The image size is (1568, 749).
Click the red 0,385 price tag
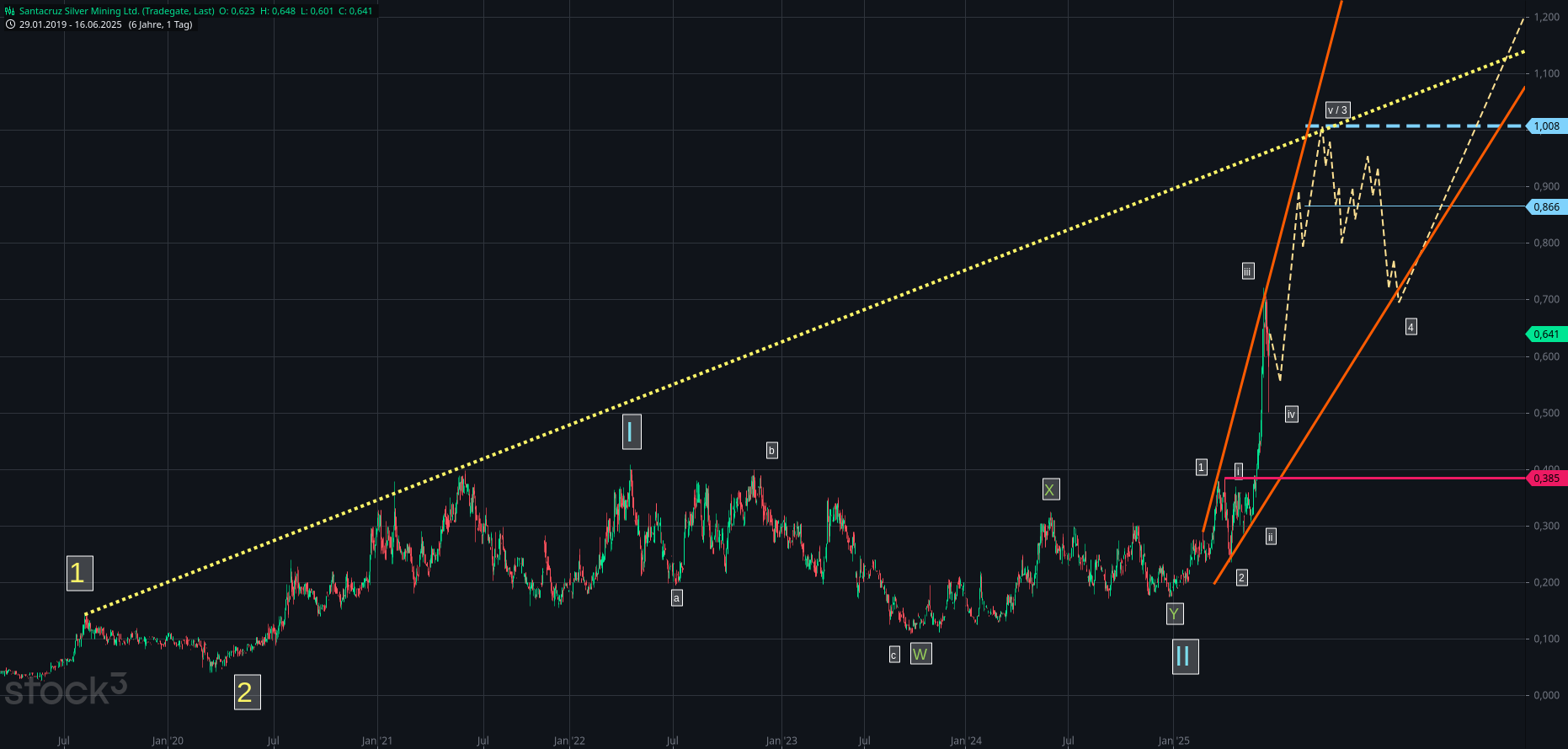(1546, 479)
